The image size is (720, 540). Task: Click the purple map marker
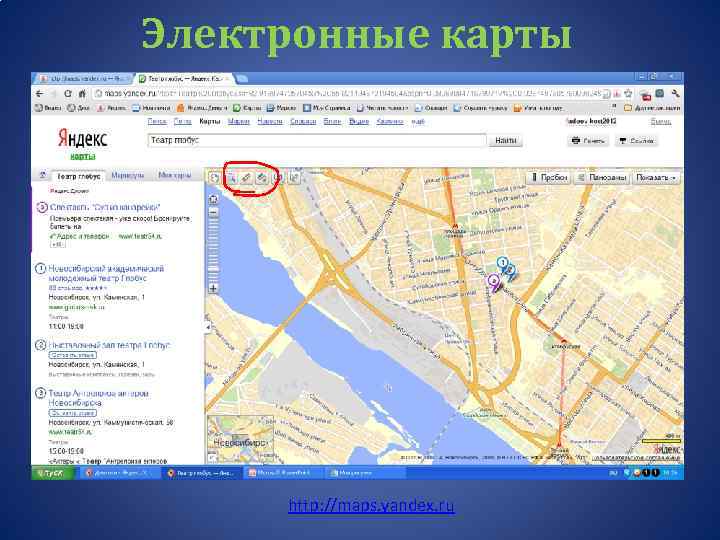click(x=494, y=282)
